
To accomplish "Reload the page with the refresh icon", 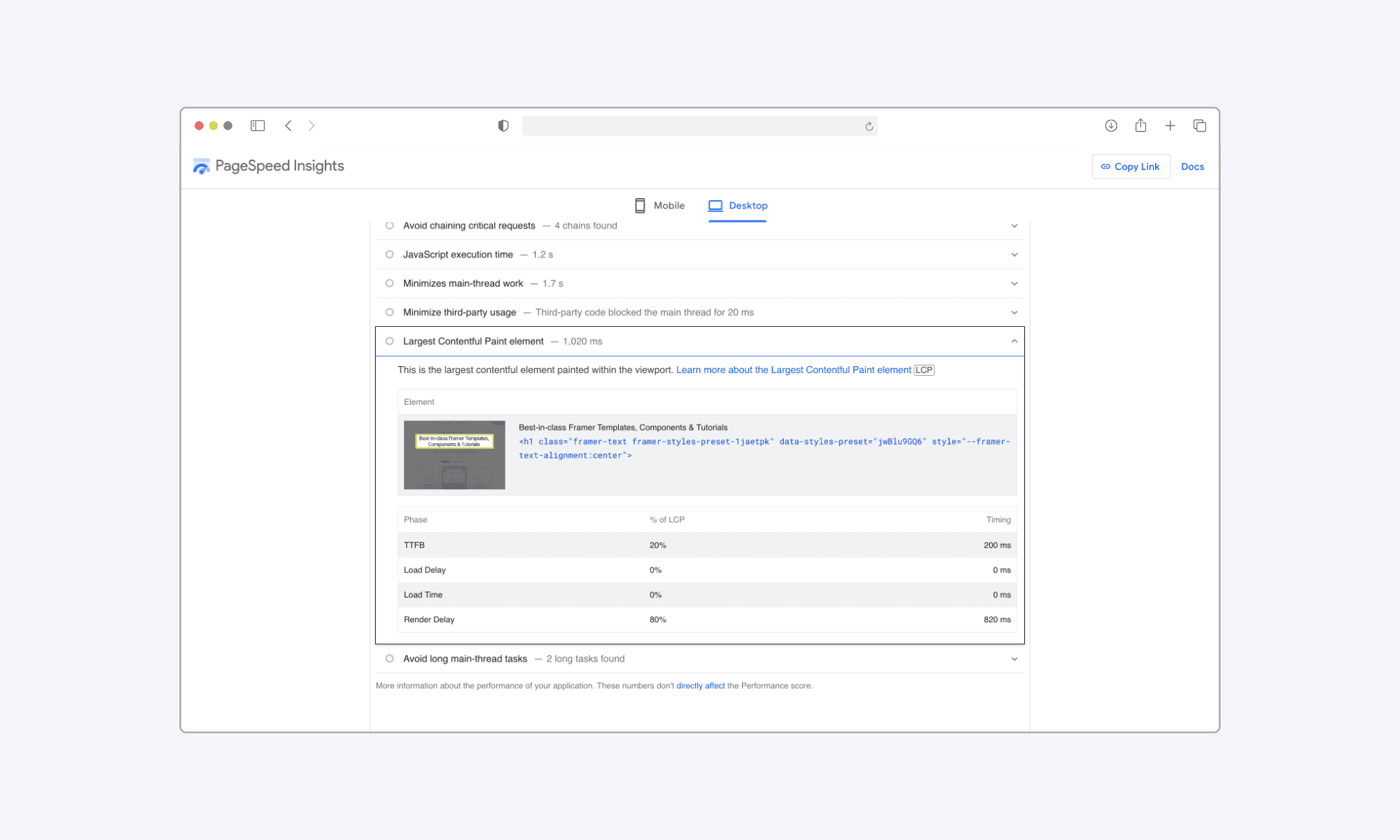I will 869,127.
